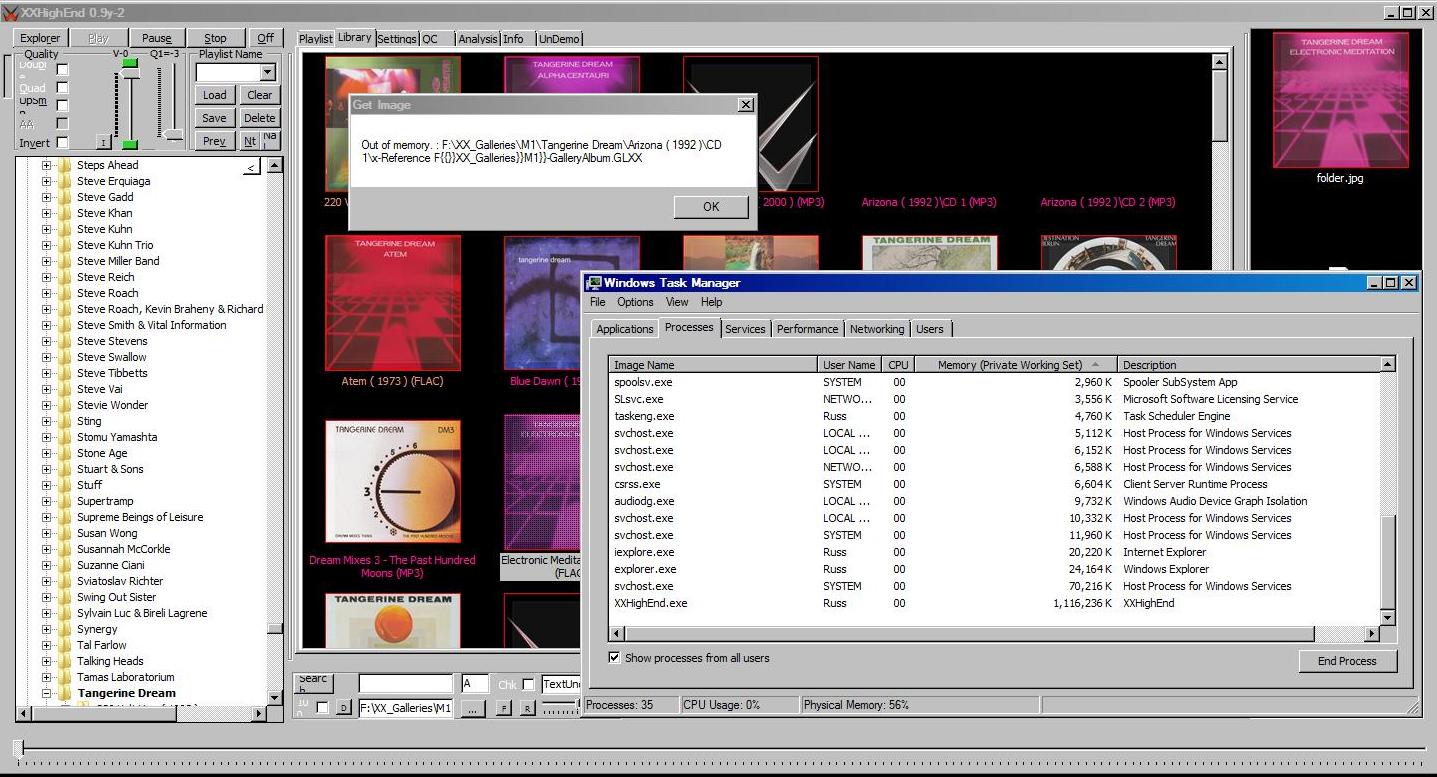
Task: Sort by Memory (Private Working Set) column
Action: [x=1015, y=365]
